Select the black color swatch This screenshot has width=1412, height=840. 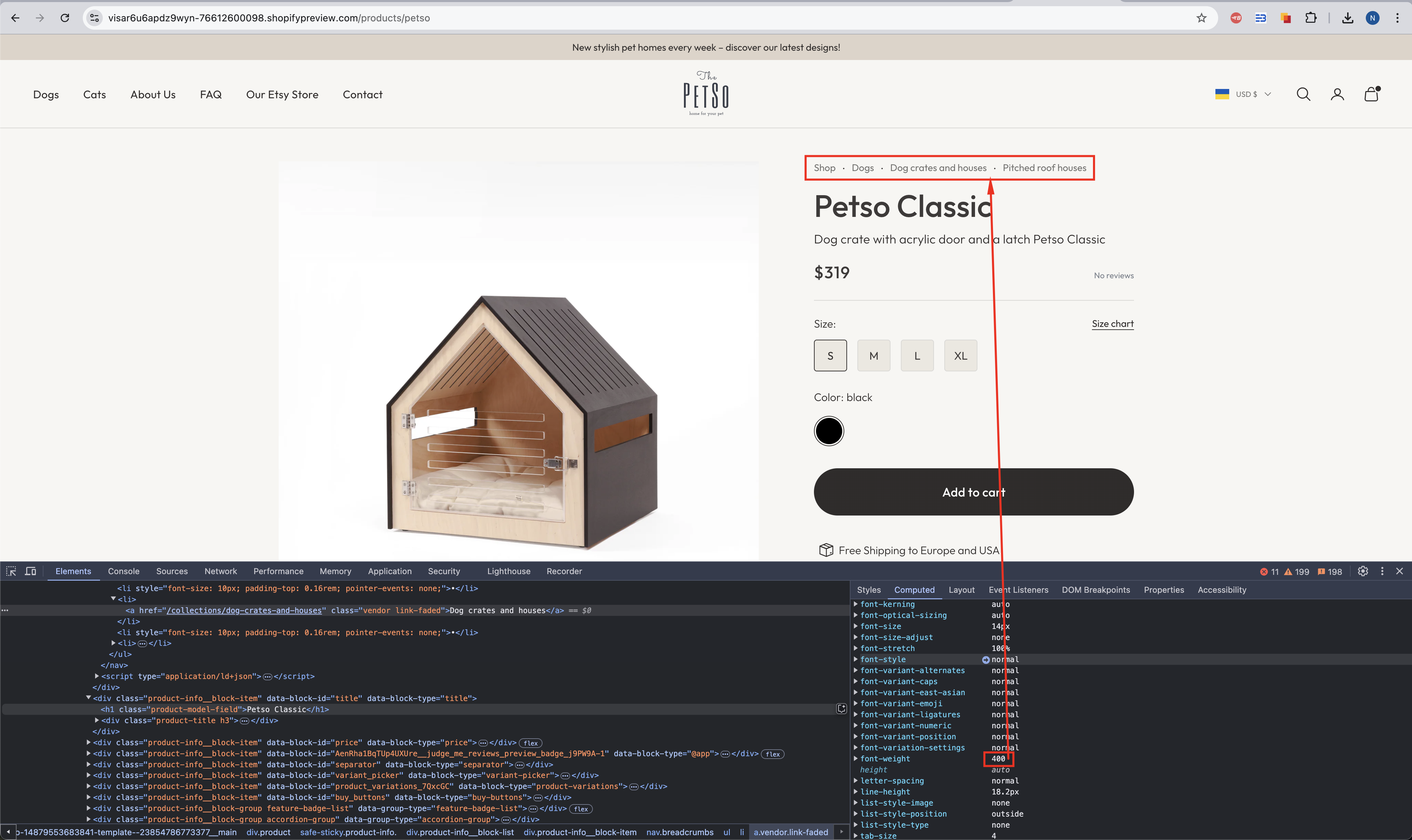(829, 431)
